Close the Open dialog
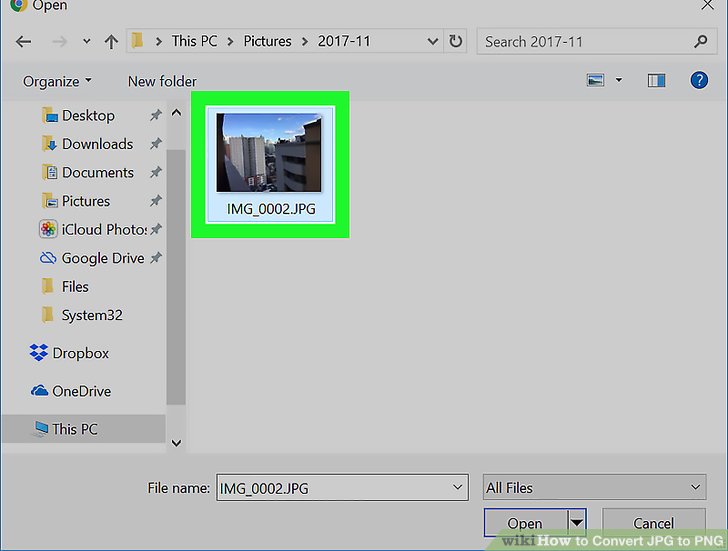728x551 pixels. (708, 5)
